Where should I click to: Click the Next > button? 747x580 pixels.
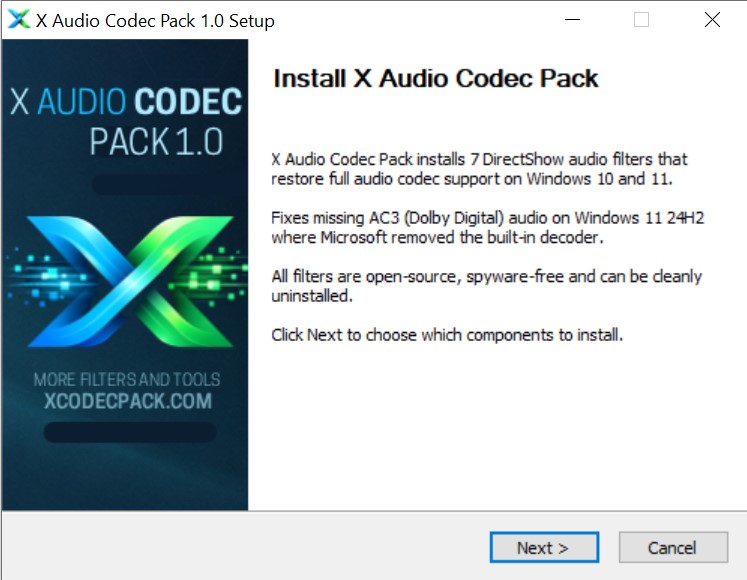pyautogui.click(x=544, y=548)
